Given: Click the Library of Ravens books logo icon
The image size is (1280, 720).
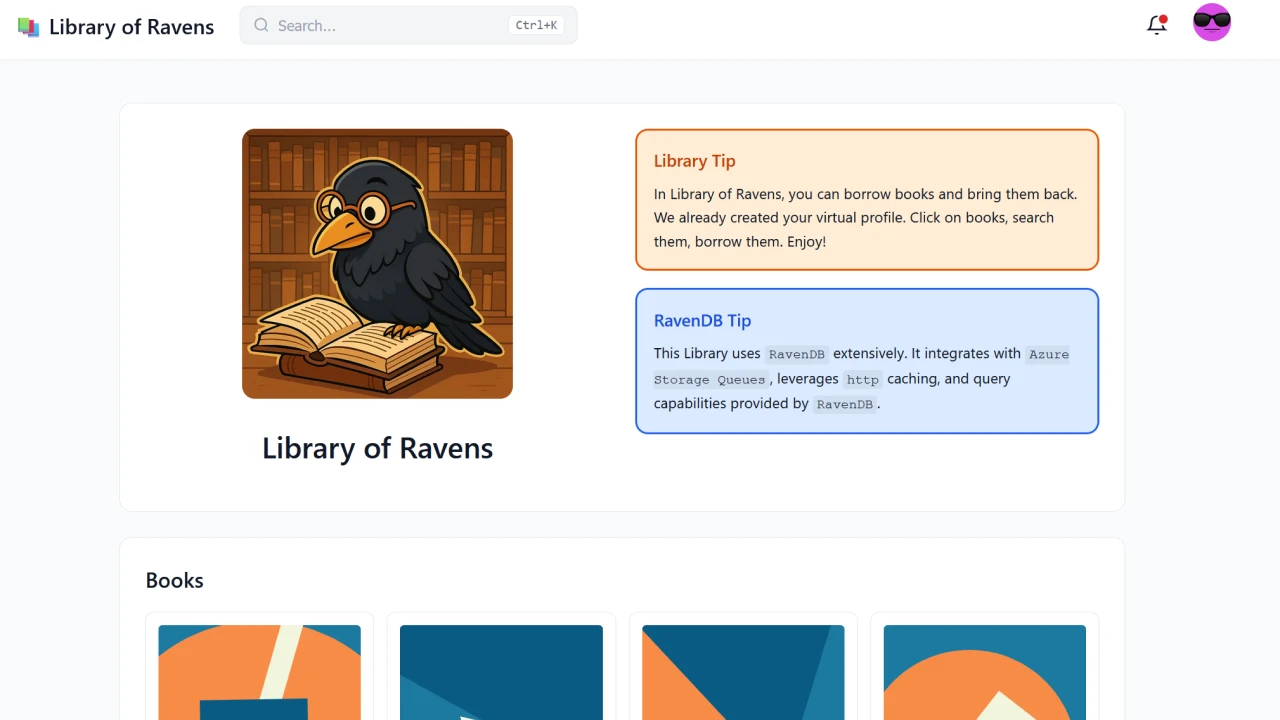Looking at the screenshot, I should [29, 27].
